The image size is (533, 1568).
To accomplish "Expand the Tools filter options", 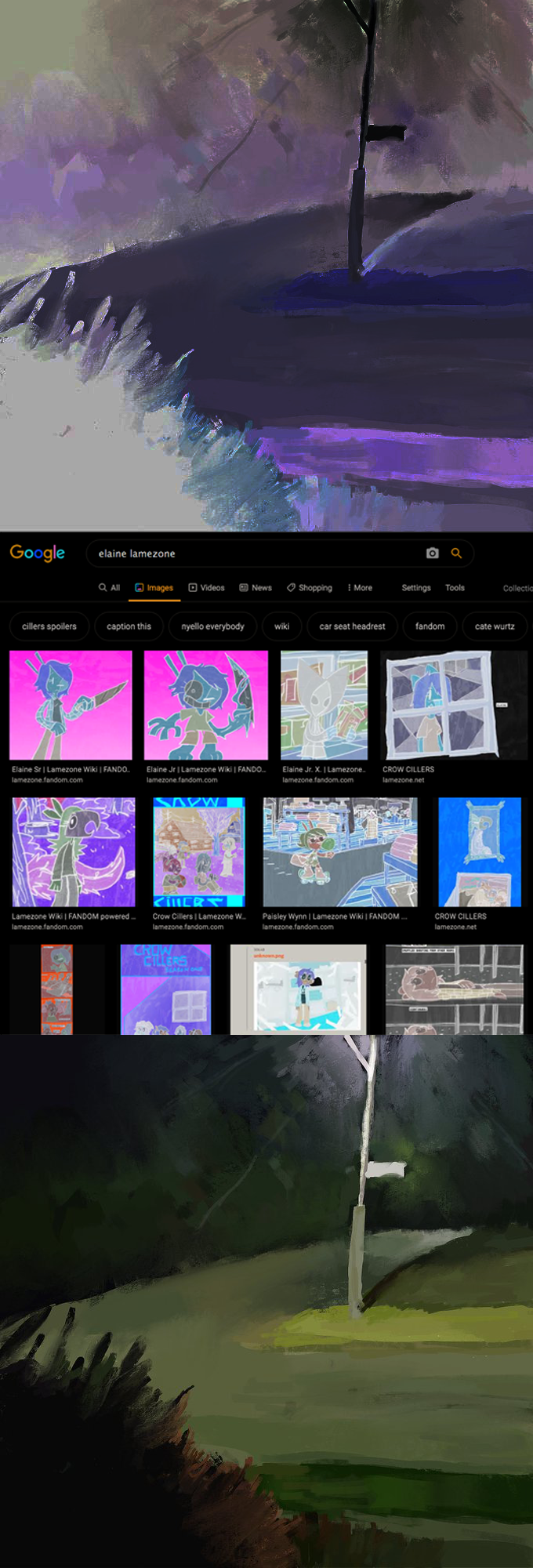I will point(455,587).
